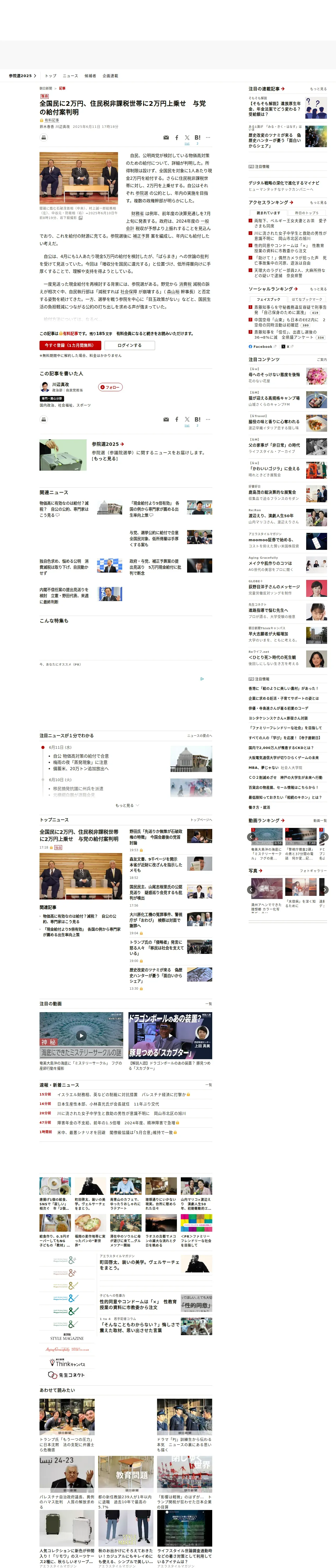Follow author 川辺真改 with フォロー button
This screenshot has height=1568, width=336.
[110, 387]
